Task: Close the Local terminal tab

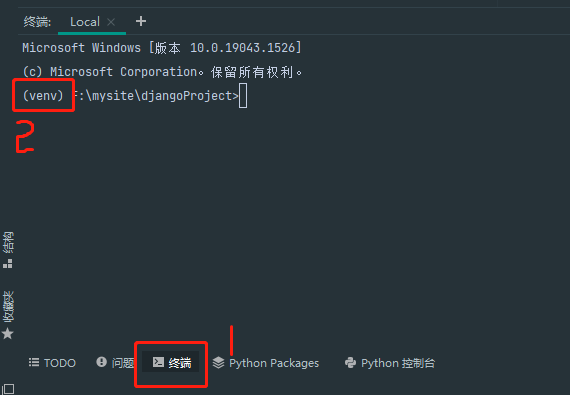Action: click(111, 22)
